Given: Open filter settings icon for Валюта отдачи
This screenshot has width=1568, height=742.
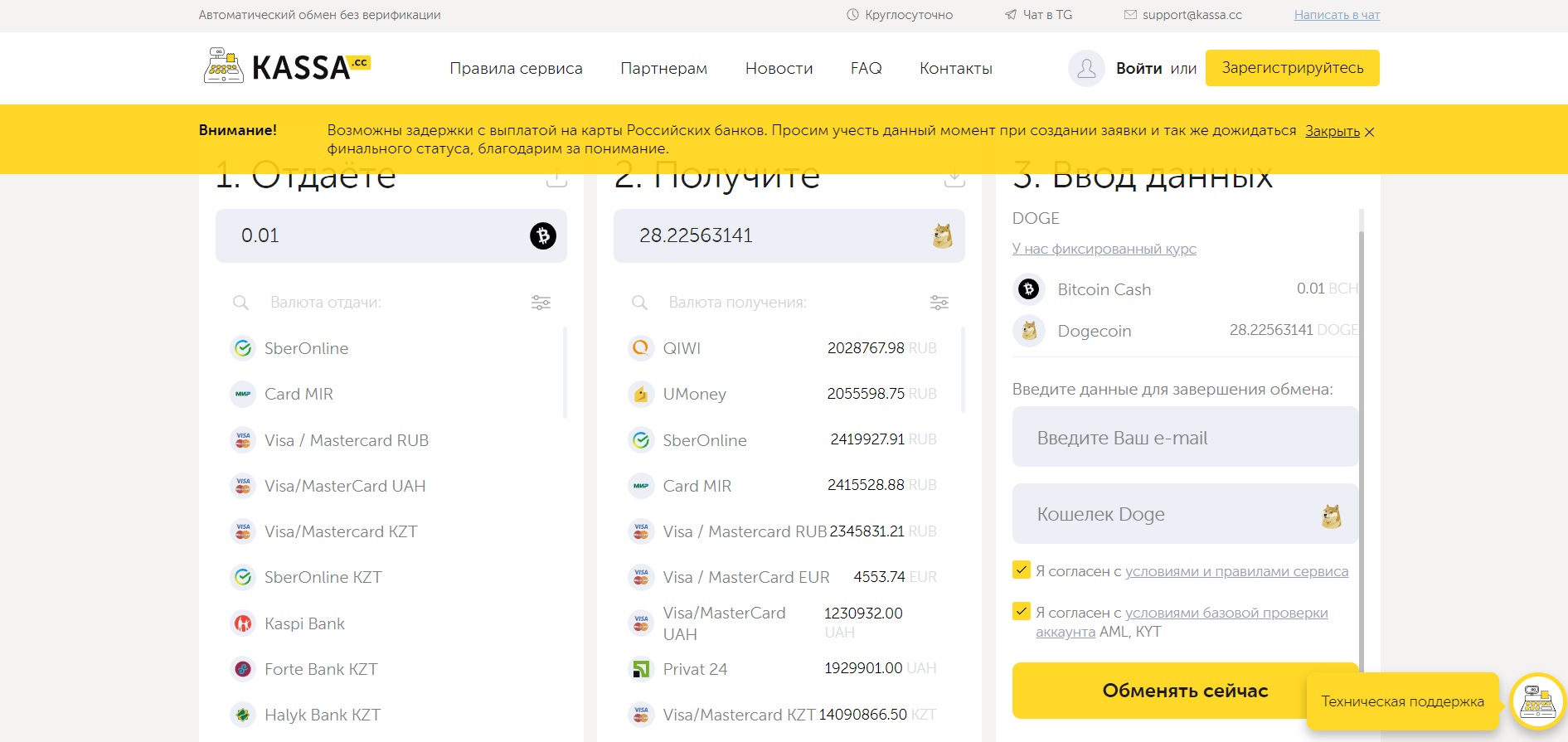Looking at the screenshot, I should point(541,303).
